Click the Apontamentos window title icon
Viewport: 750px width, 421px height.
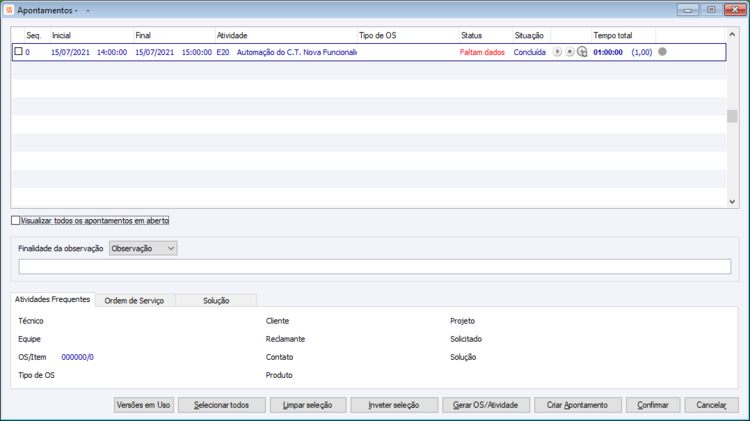coord(9,10)
